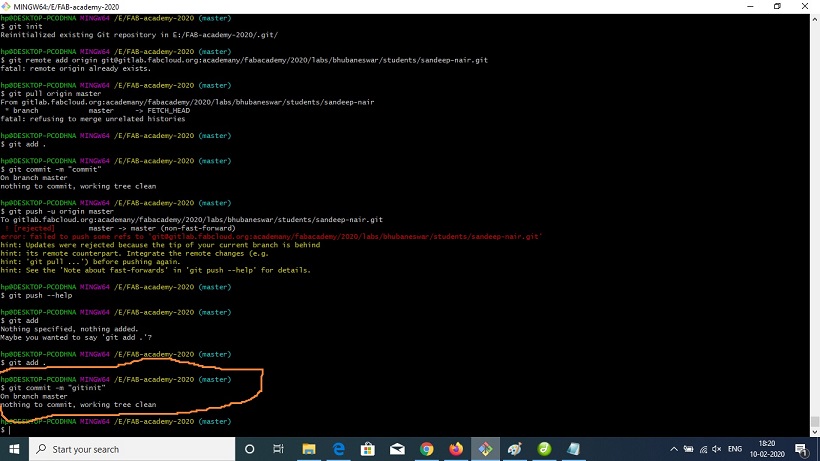
Task: Click '$ git push -u origin master' command
Action: coord(57,211)
